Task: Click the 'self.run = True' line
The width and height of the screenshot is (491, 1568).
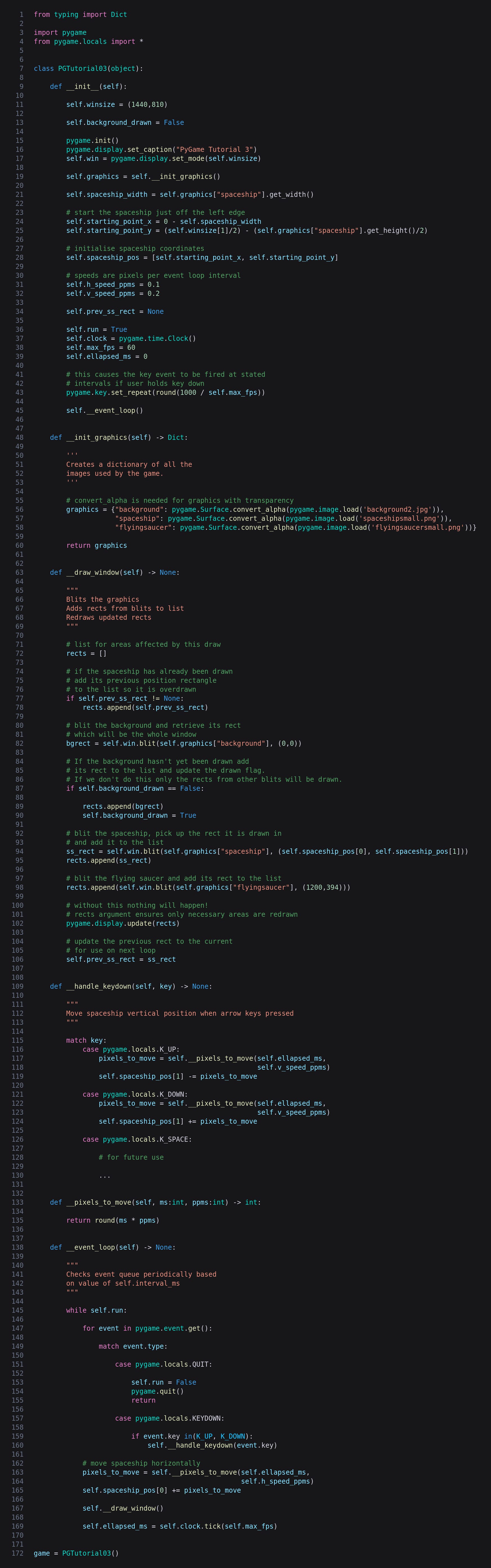Action: coord(97,329)
